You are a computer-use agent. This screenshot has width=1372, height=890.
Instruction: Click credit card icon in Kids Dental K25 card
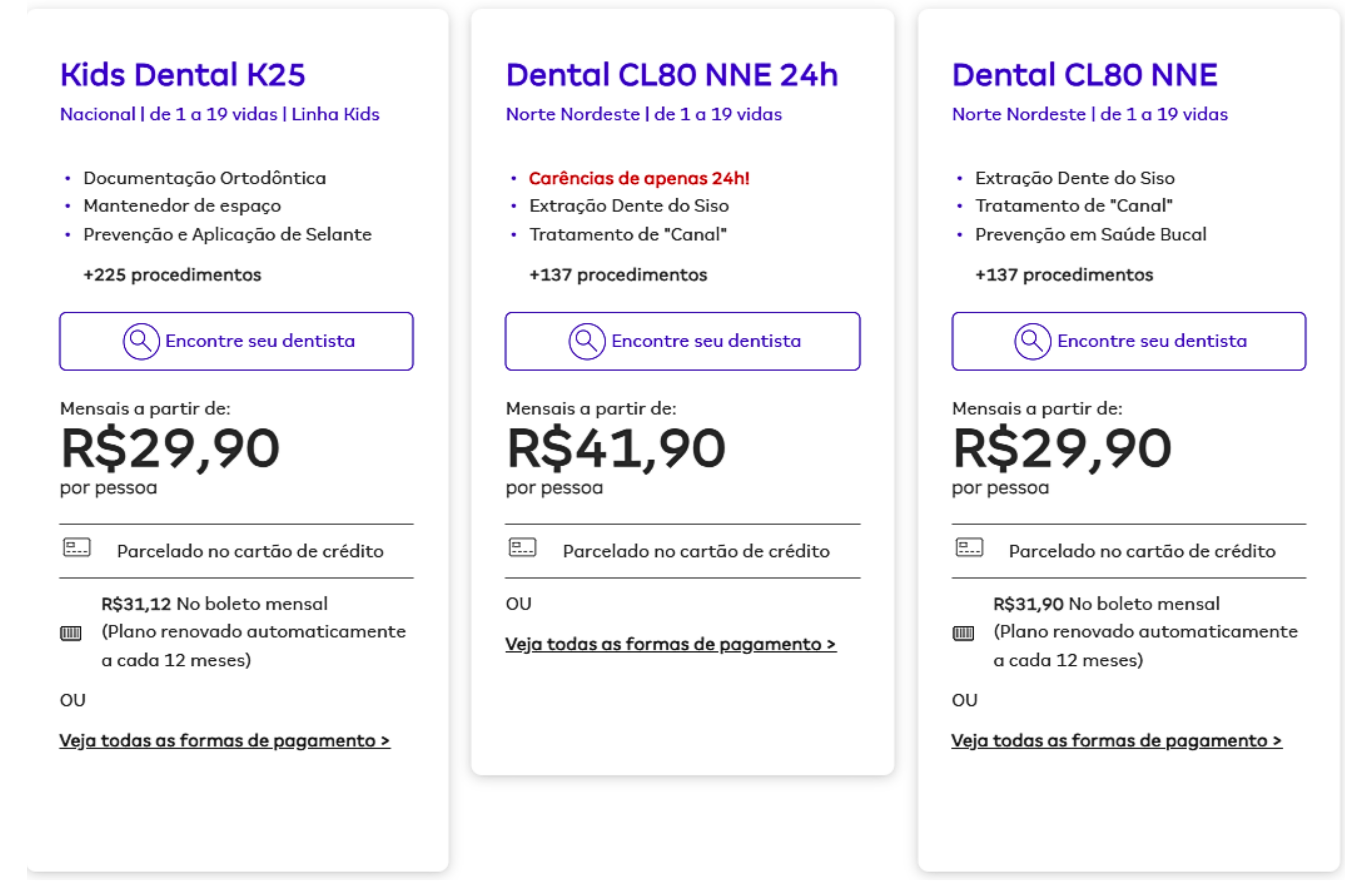coord(77,547)
